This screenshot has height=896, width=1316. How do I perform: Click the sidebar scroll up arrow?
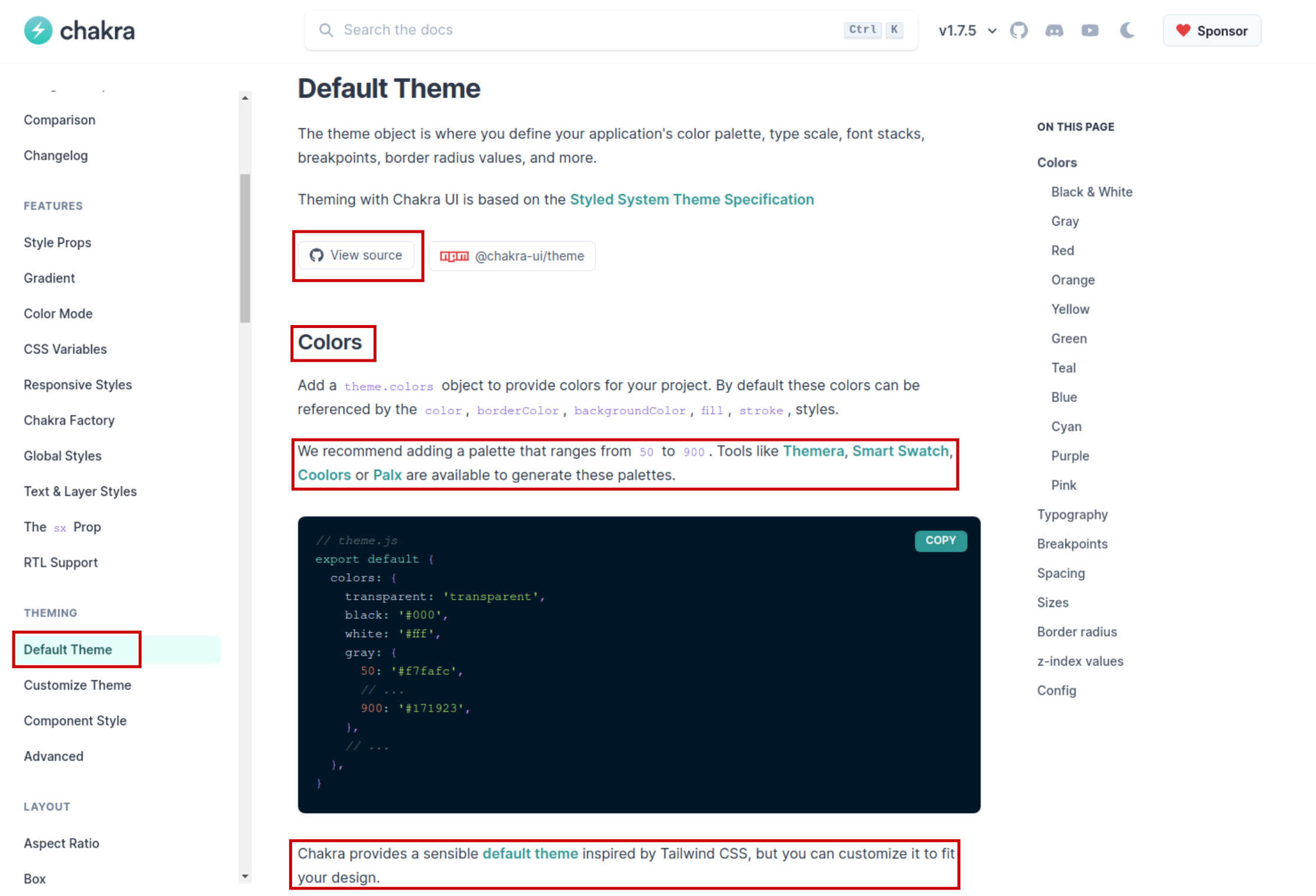pyautogui.click(x=245, y=98)
